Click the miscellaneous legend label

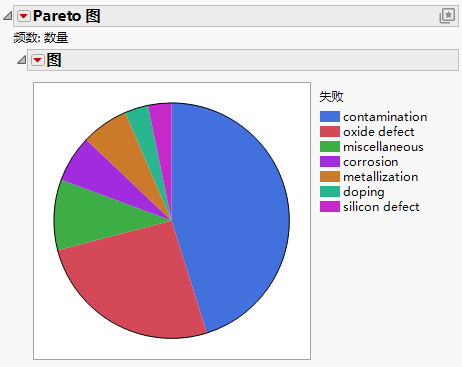pos(383,147)
